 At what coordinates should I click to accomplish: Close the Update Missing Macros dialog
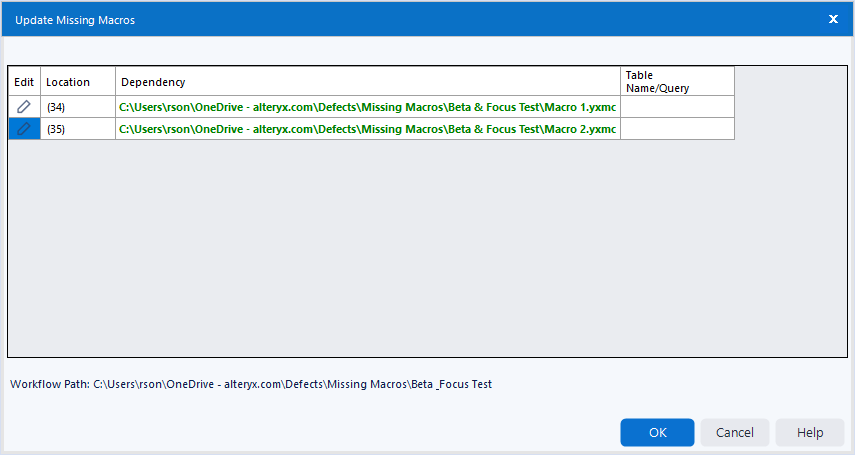[x=833, y=19]
